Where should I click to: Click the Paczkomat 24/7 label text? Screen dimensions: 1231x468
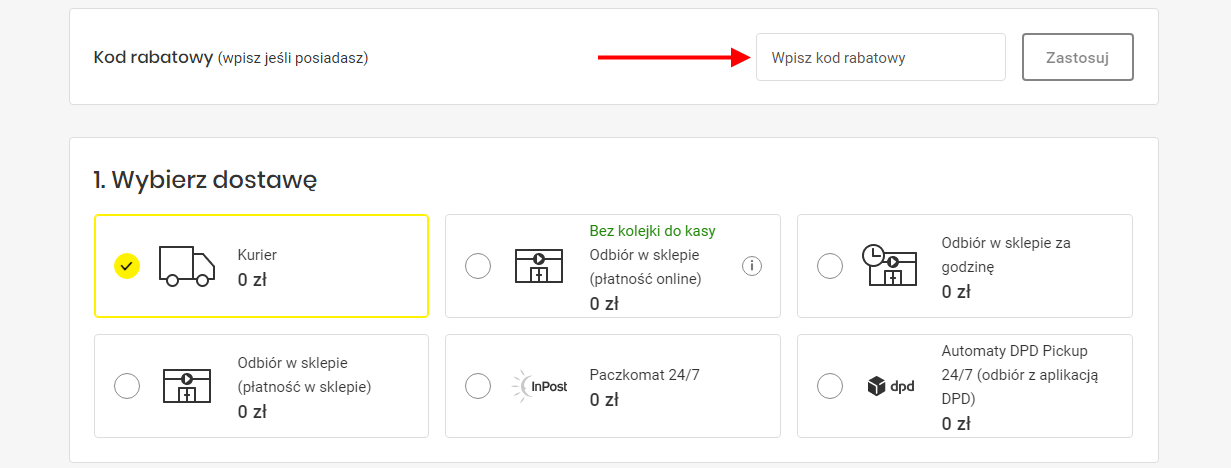tap(645, 375)
